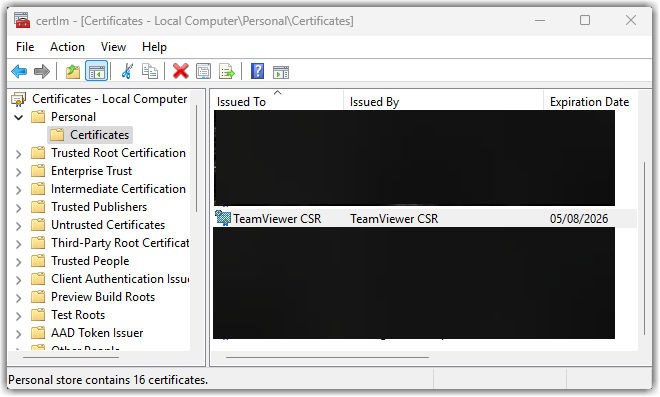Select Certificates - Local Computer root node

point(109,99)
